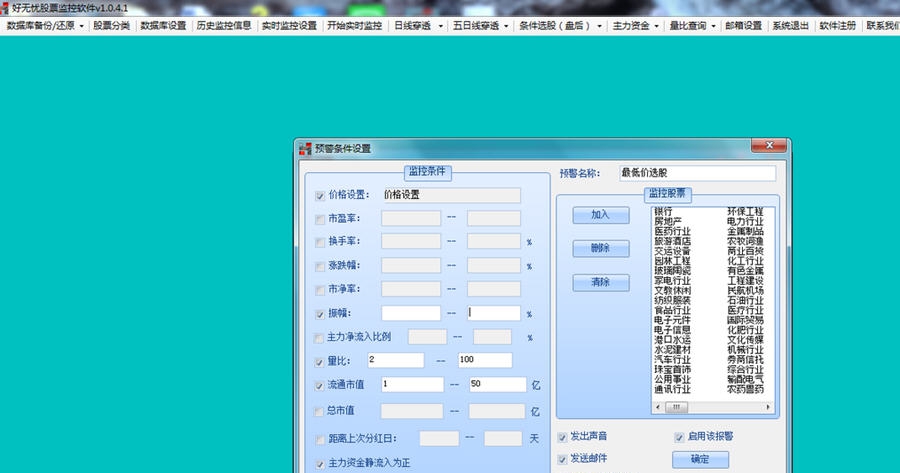This screenshot has width=900, height=473.
Task: Toggle the 发送邮件 checkbox
Action: click(x=562, y=459)
